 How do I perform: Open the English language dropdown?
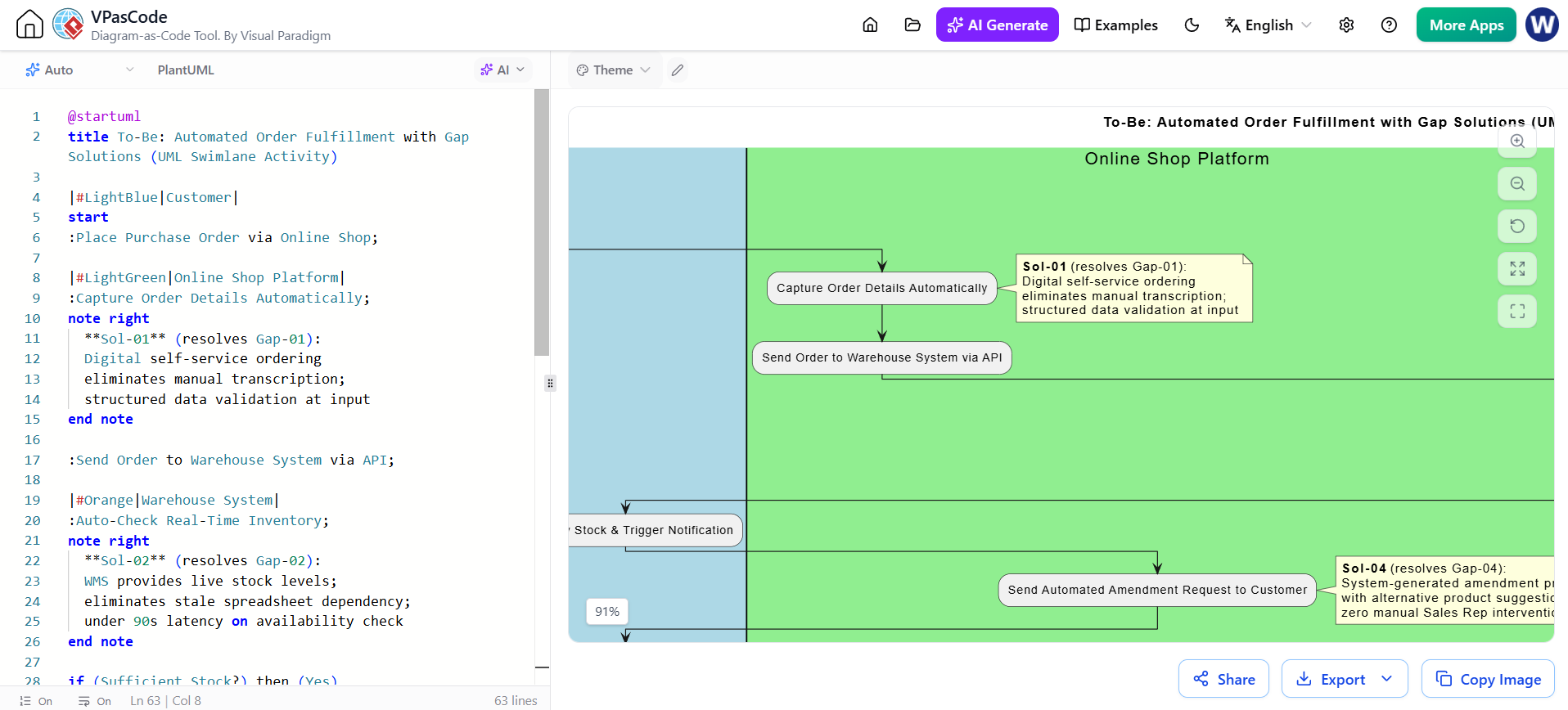(x=1268, y=25)
